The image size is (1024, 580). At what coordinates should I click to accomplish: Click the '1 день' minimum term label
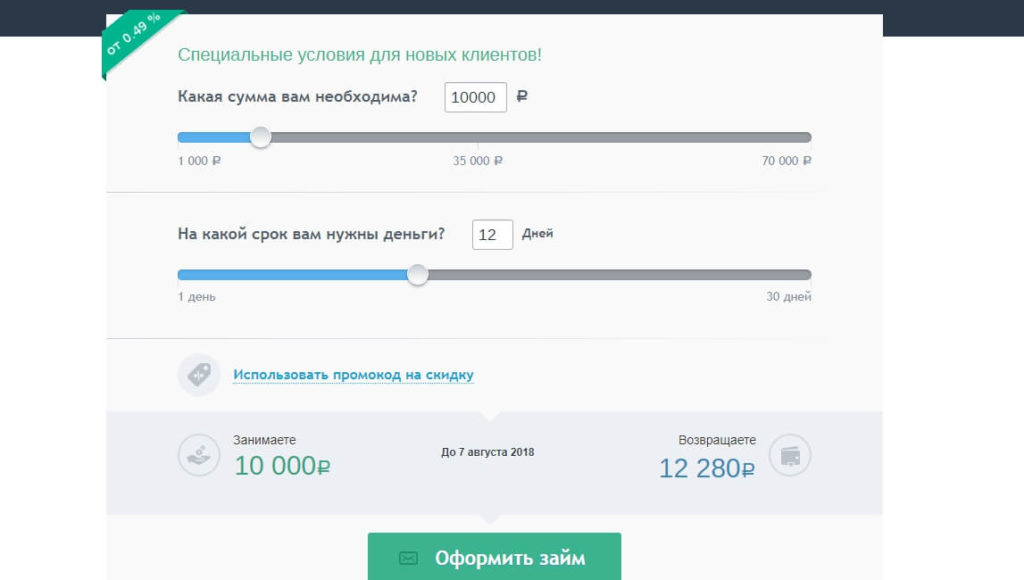(194, 296)
